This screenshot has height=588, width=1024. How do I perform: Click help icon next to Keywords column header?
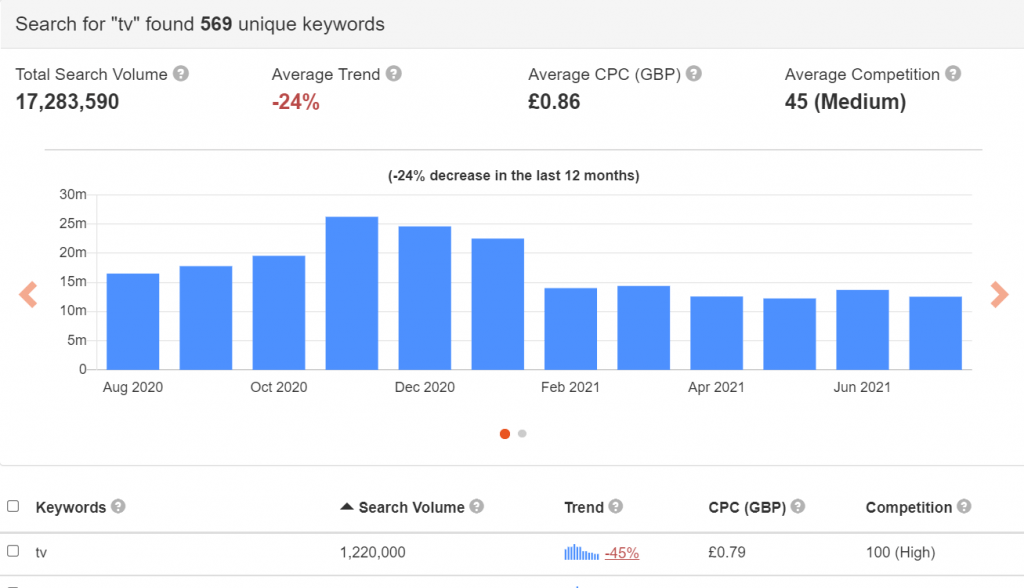coord(118,507)
